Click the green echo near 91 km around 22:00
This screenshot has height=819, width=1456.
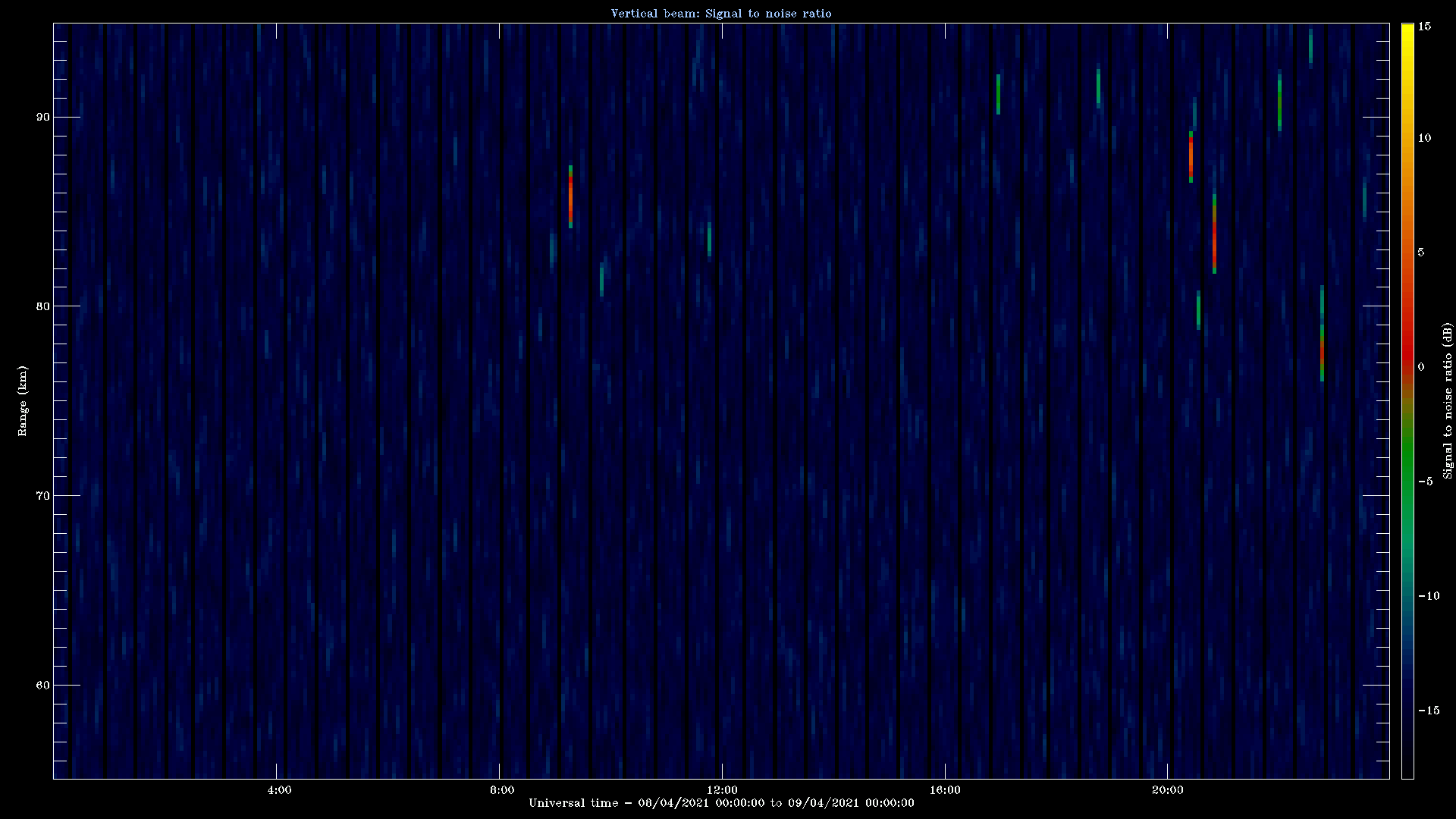point(1279,102)
